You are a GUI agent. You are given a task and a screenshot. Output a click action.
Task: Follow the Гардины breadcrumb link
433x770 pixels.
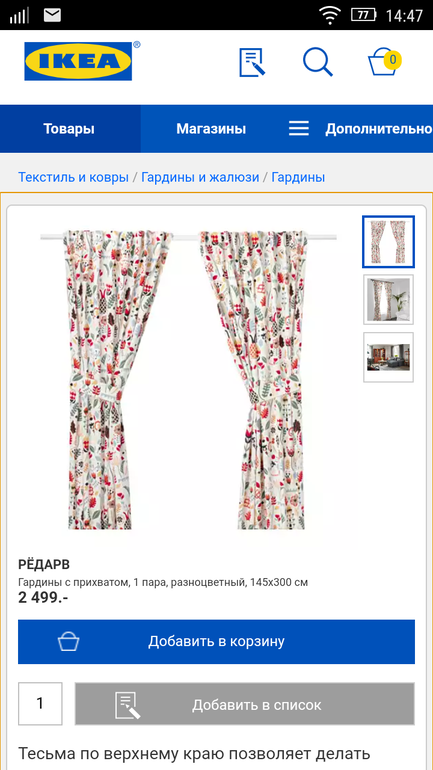(x=298, y=177)
